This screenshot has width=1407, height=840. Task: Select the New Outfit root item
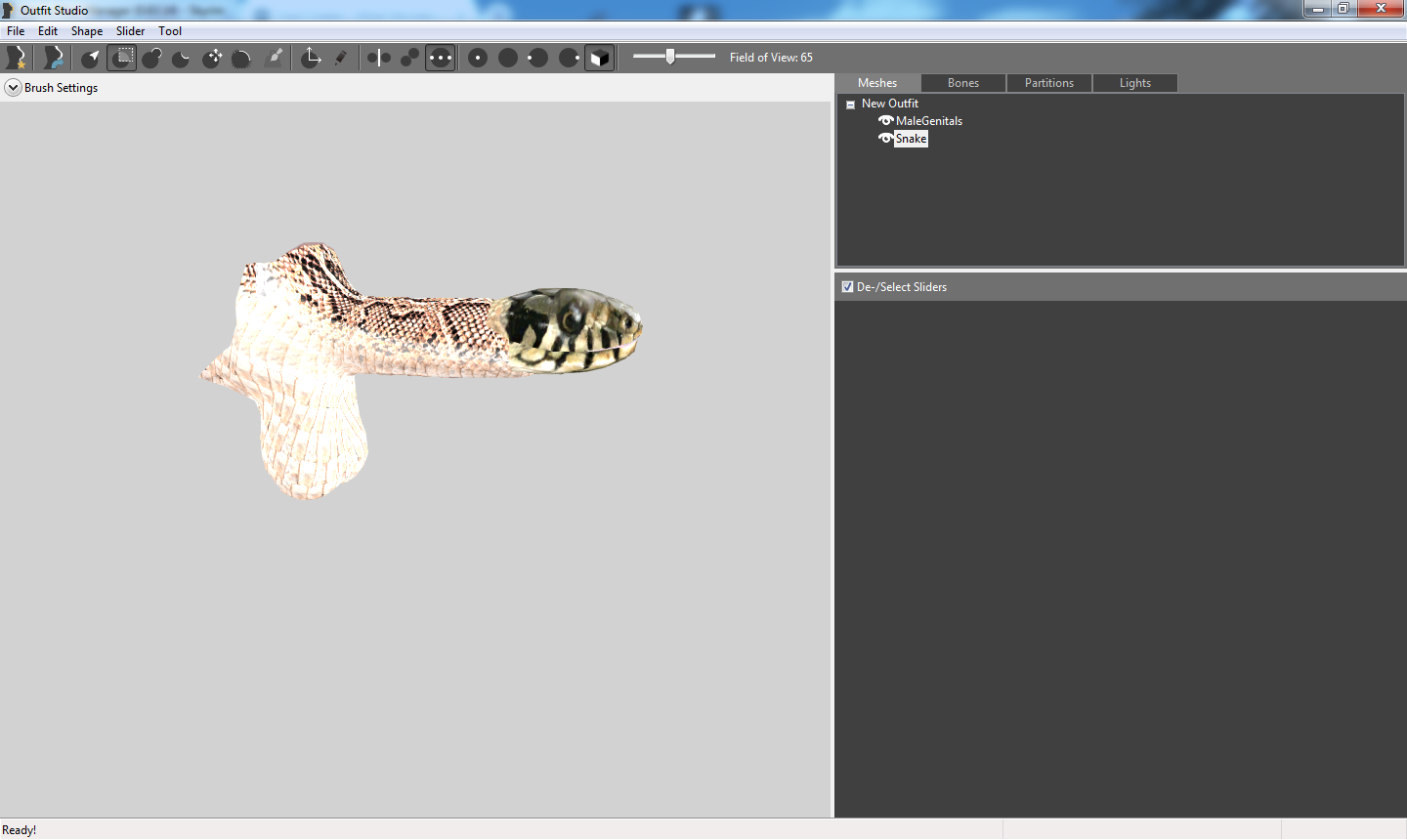pyautogui.click(x=890, y=104)
